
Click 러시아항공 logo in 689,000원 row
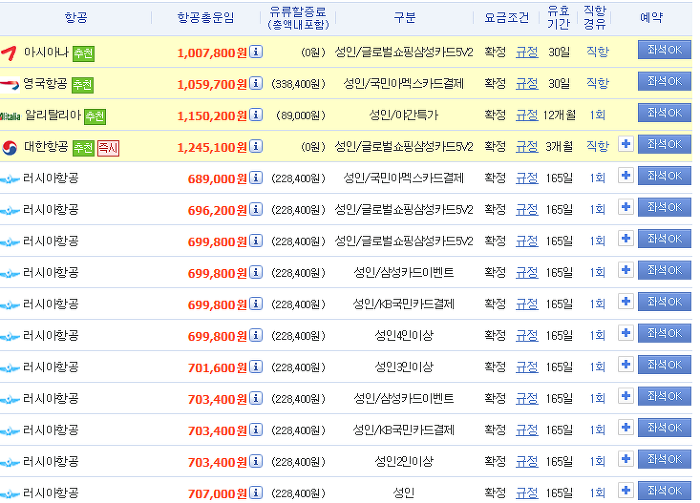point(10,179)
